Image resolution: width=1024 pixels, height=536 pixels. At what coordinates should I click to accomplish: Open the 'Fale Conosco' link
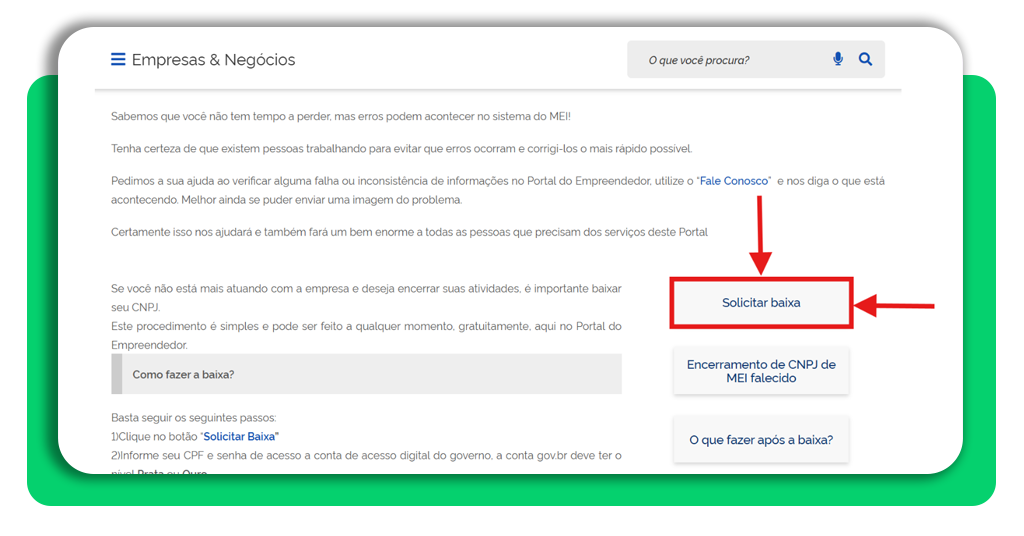[733, 181]
